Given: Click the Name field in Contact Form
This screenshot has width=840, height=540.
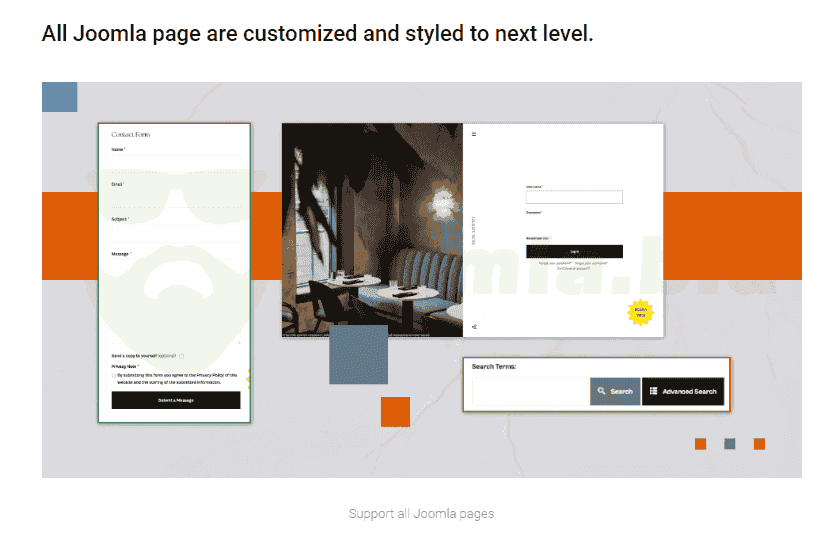Looking at the screenshot, I should pos(175,158).
